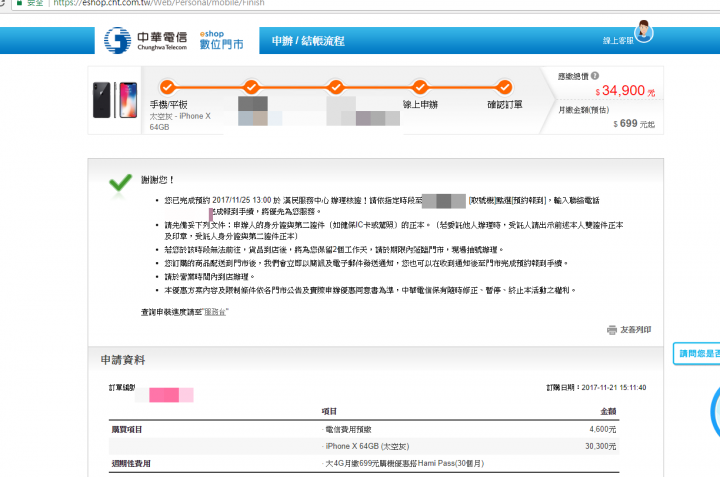Screen dimensions: 720x477
Task: Click the 購買項目 row header
Action: click(127, 429)
